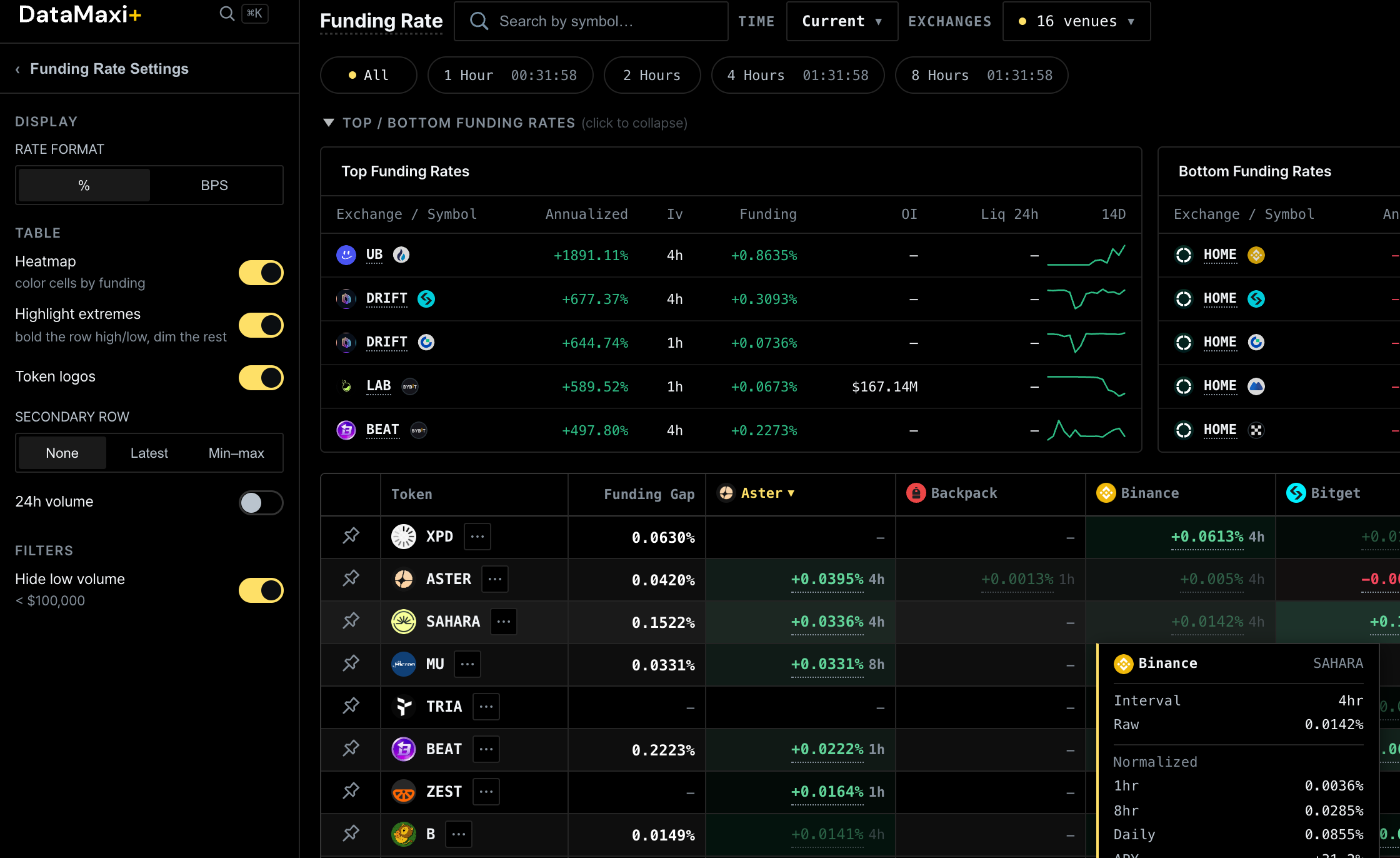Go back using Funding Rate Settings chevron
The height and width of the screenshot is (858, 1400).
[x=17, y=69]
